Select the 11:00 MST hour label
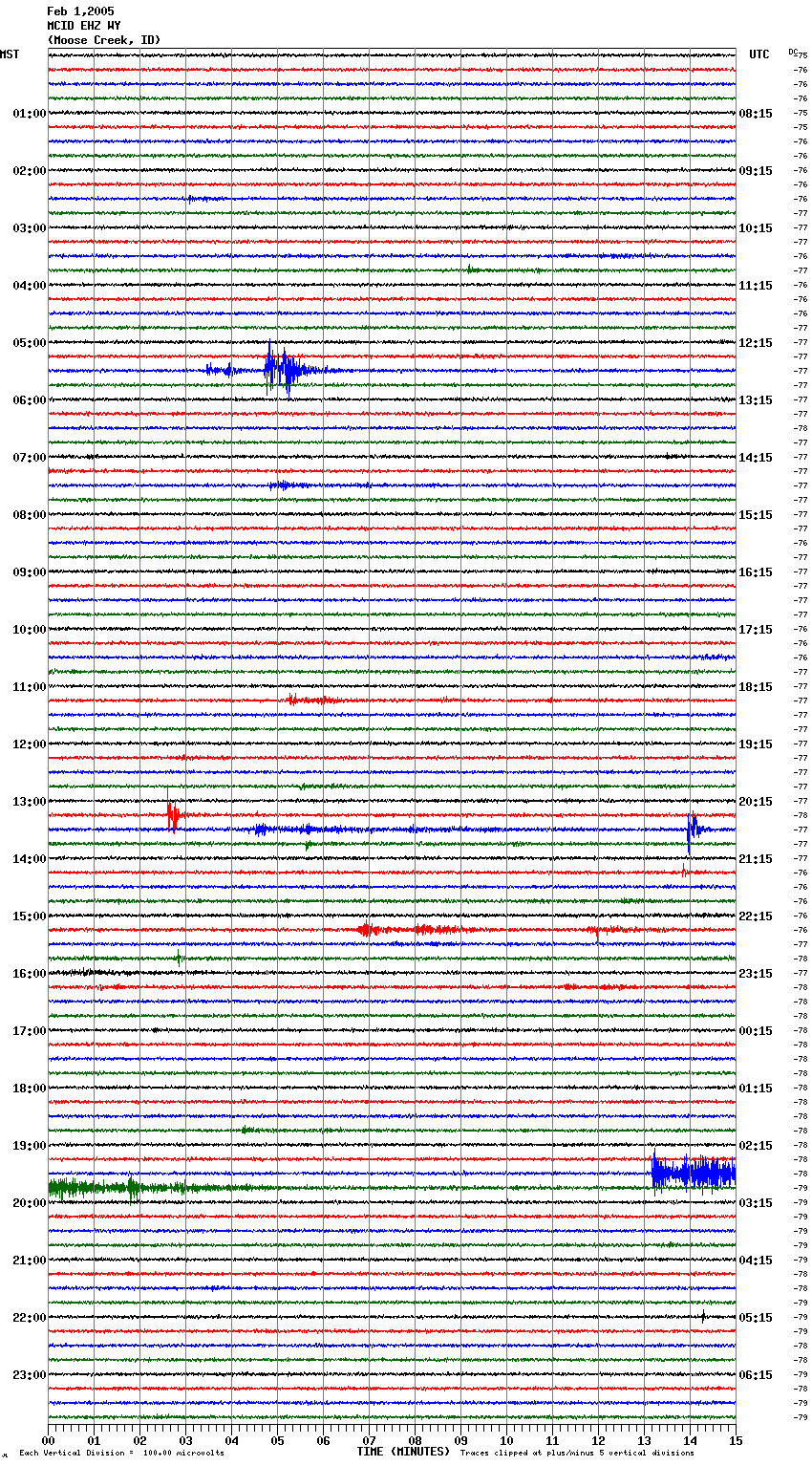This screenshot has width=812, height=1466. 30,687
